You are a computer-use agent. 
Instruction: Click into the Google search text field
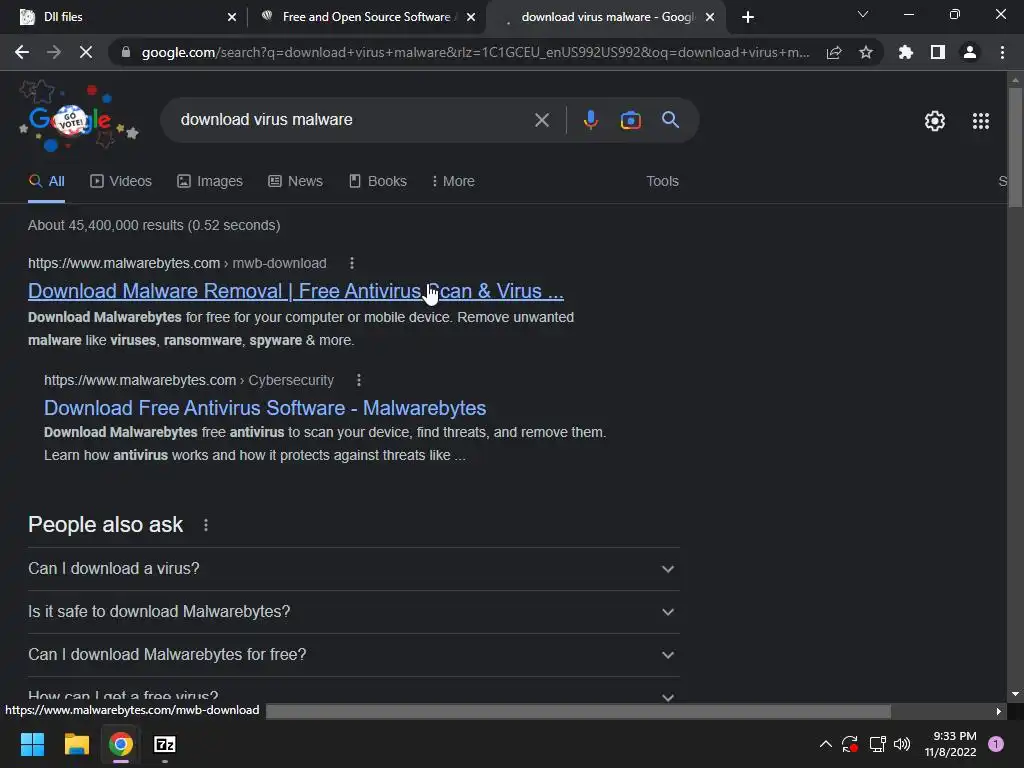353,120
